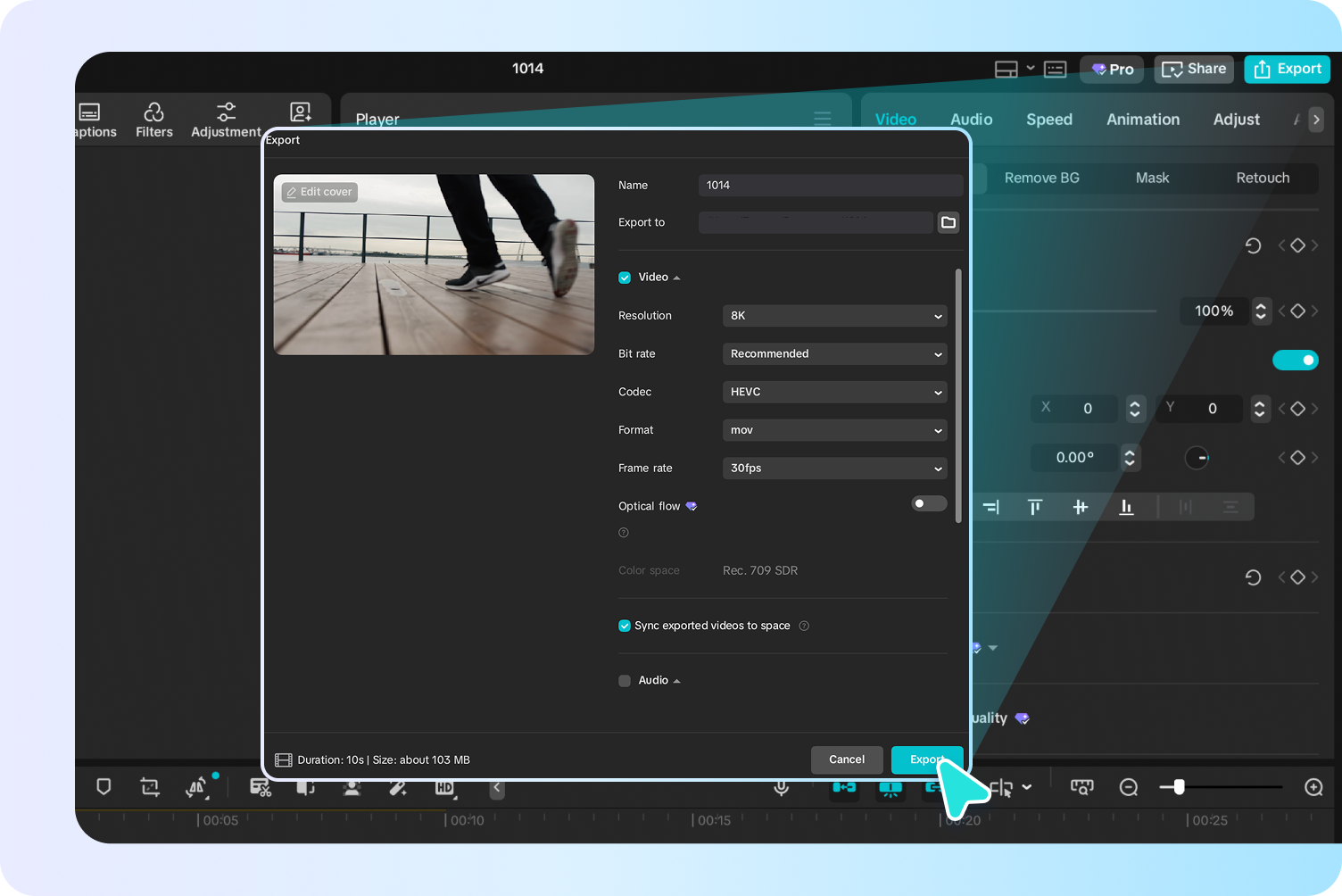Switch to the Animation tab

[x=1142, y=120]
